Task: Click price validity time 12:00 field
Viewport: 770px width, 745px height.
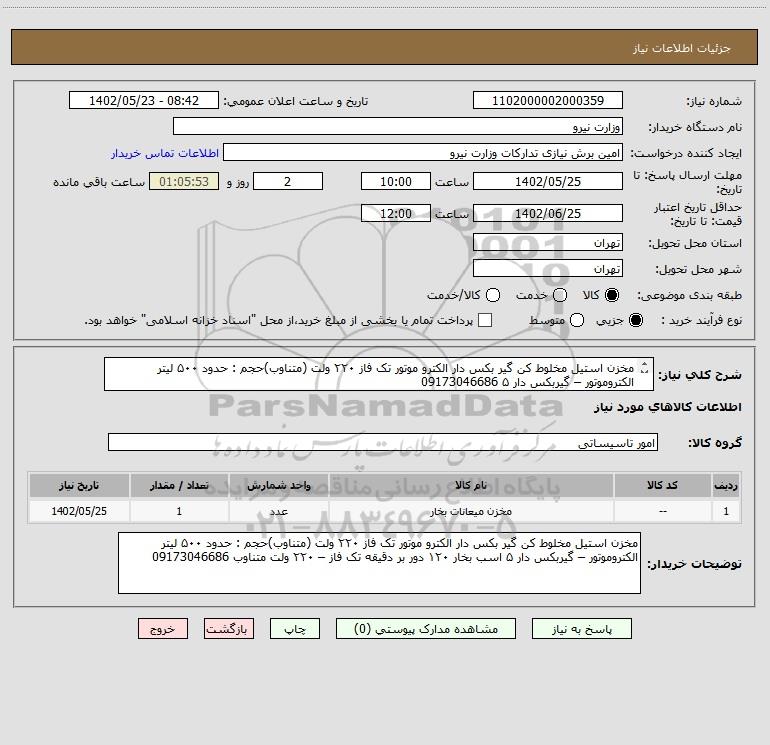Action: [x=396, y=213]
